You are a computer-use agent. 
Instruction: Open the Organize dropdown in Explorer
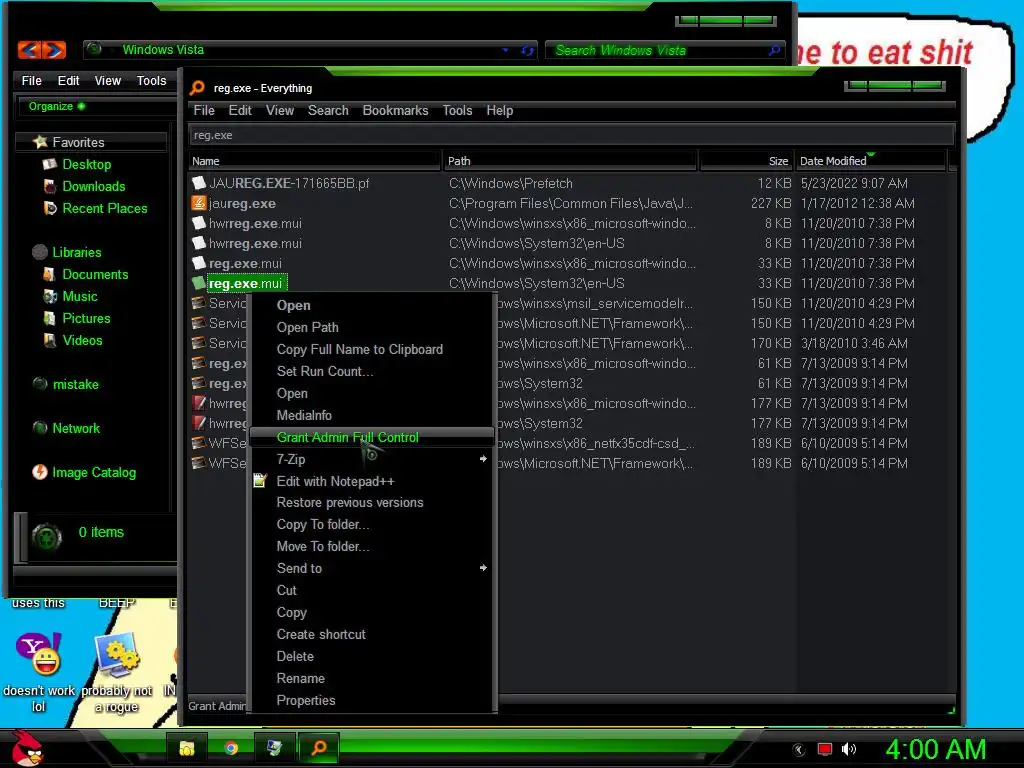(x=56, y=106)
